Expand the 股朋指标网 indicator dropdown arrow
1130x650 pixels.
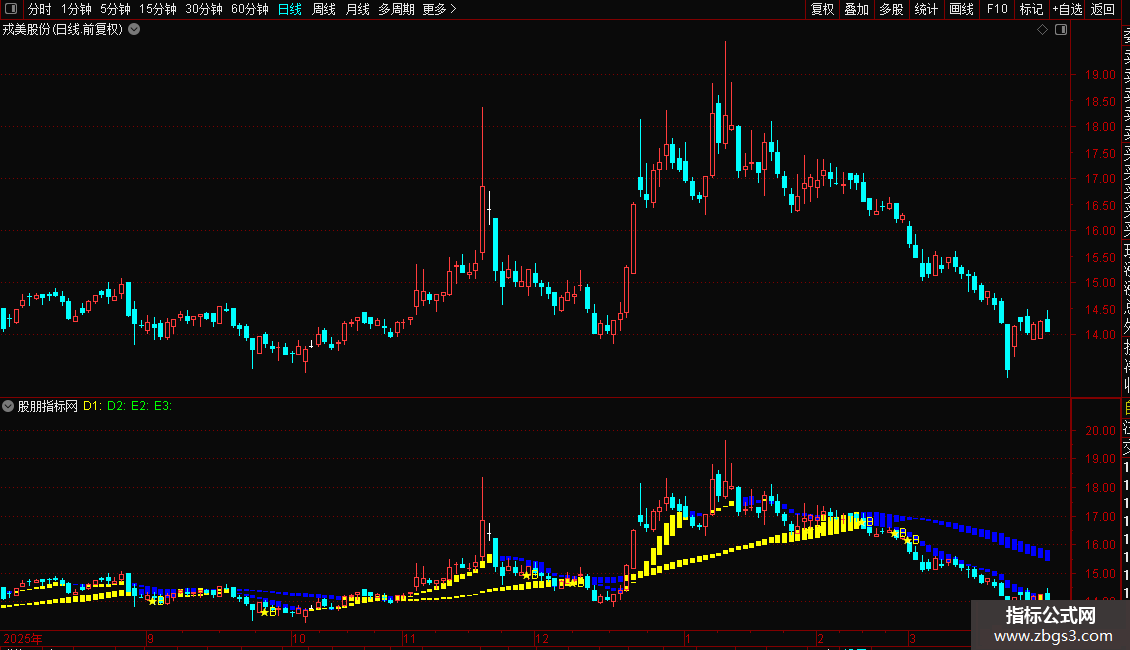tap(8, 406)
